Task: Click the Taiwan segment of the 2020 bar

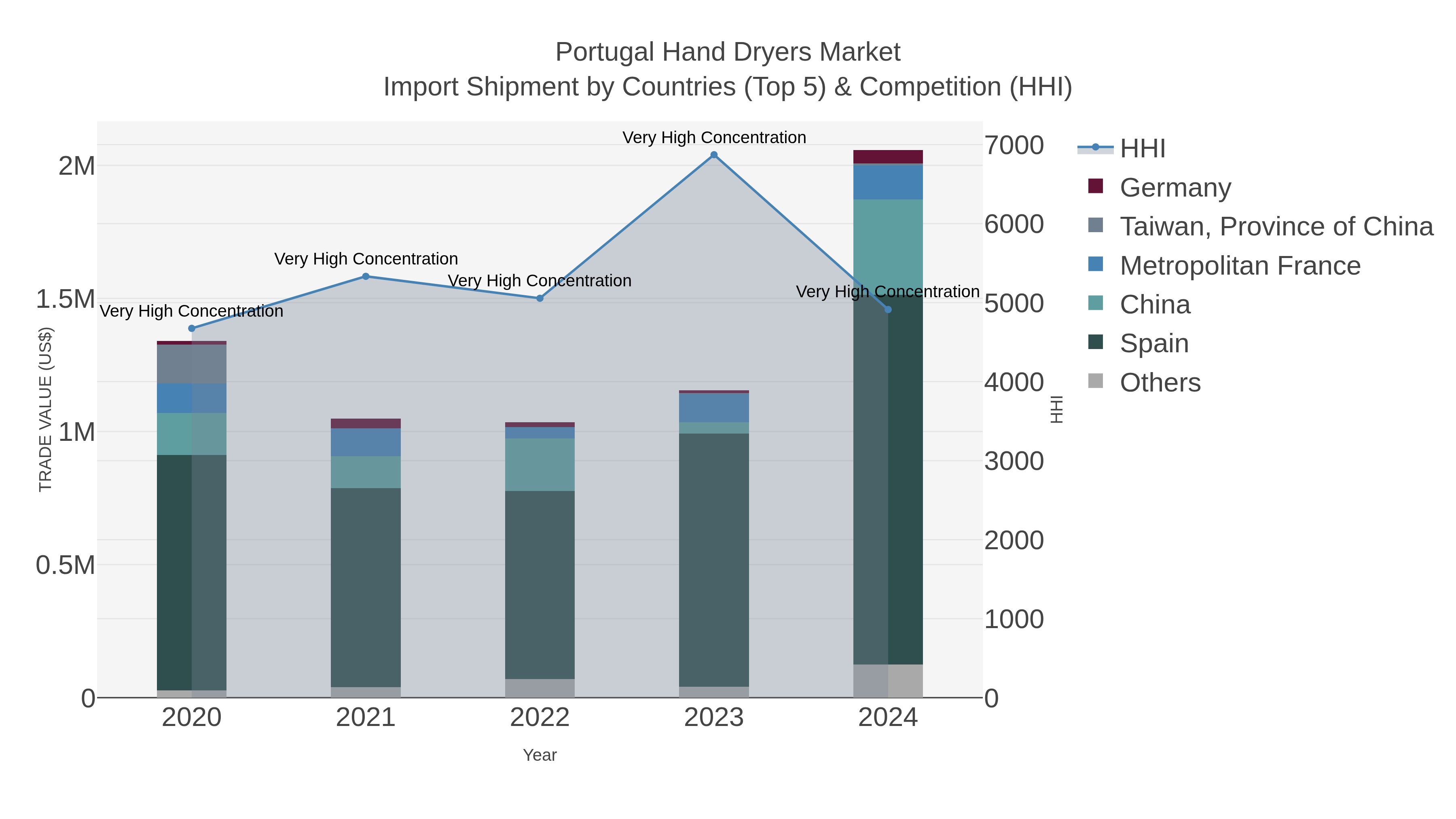Action: pyautogui.click(x=192, y=364)
